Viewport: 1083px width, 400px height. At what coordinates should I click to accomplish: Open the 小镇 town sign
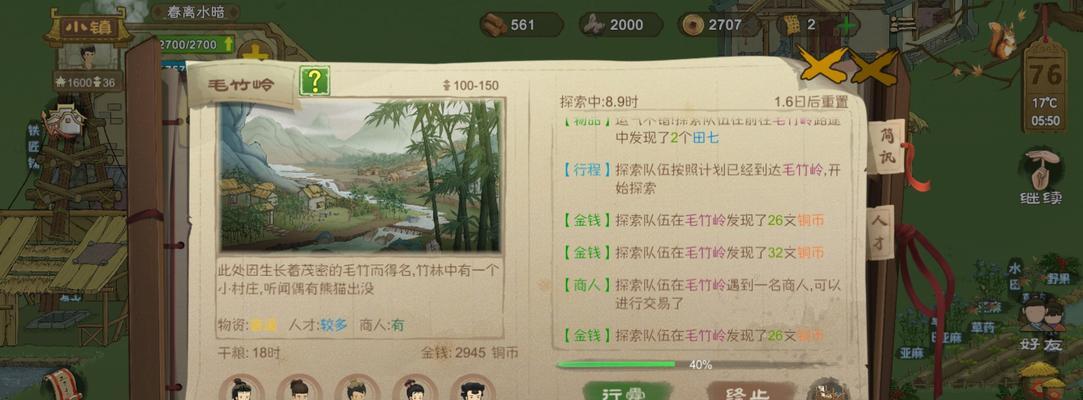pos(87,28)
